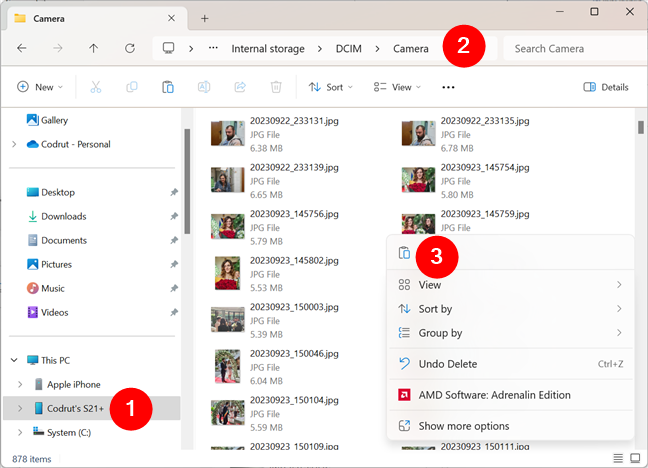The height and width of the screenshot is (468, 648).
Task: Select file 20230922_233135.jpg
Action: pyautogui.click(x=465, y=134)
